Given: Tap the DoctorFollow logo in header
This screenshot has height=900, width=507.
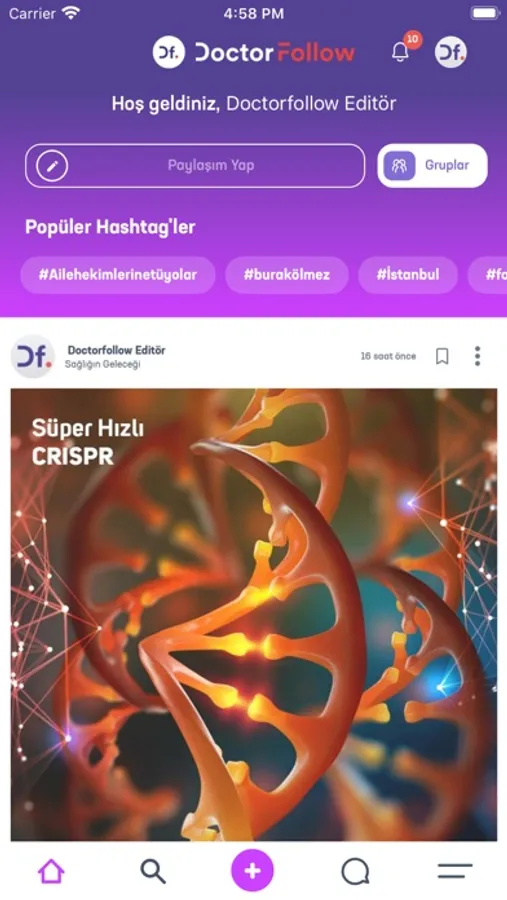Looking at the screenshot, I should (x=253, y=52).
